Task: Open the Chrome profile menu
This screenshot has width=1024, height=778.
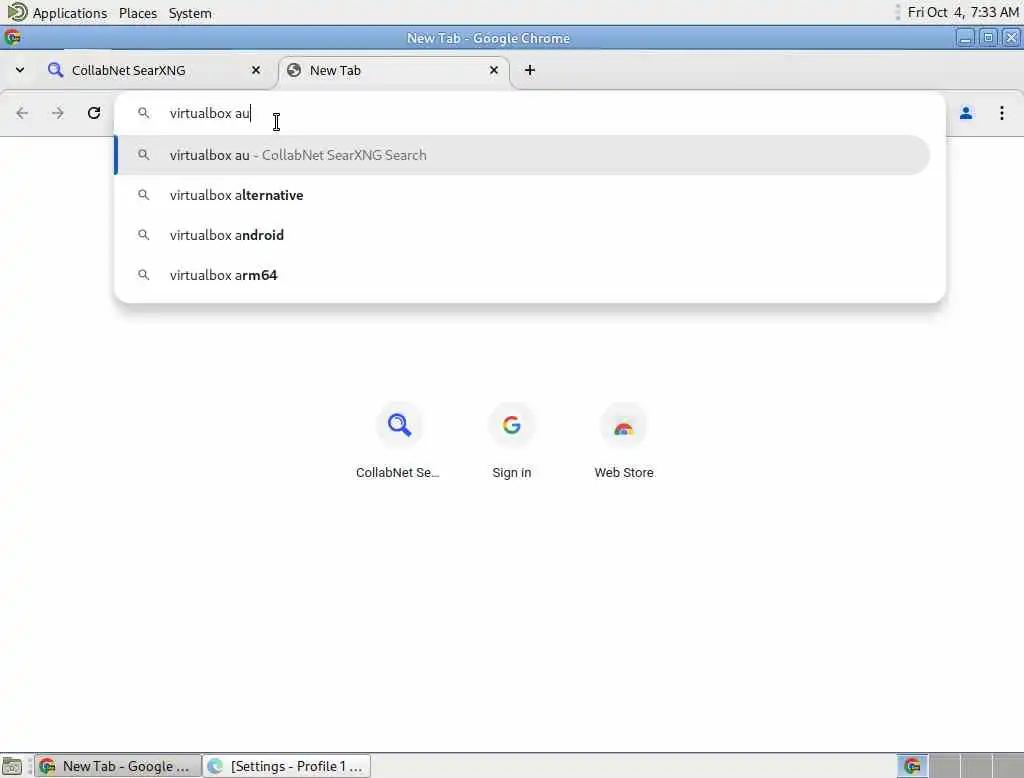Action: point(966,113)
